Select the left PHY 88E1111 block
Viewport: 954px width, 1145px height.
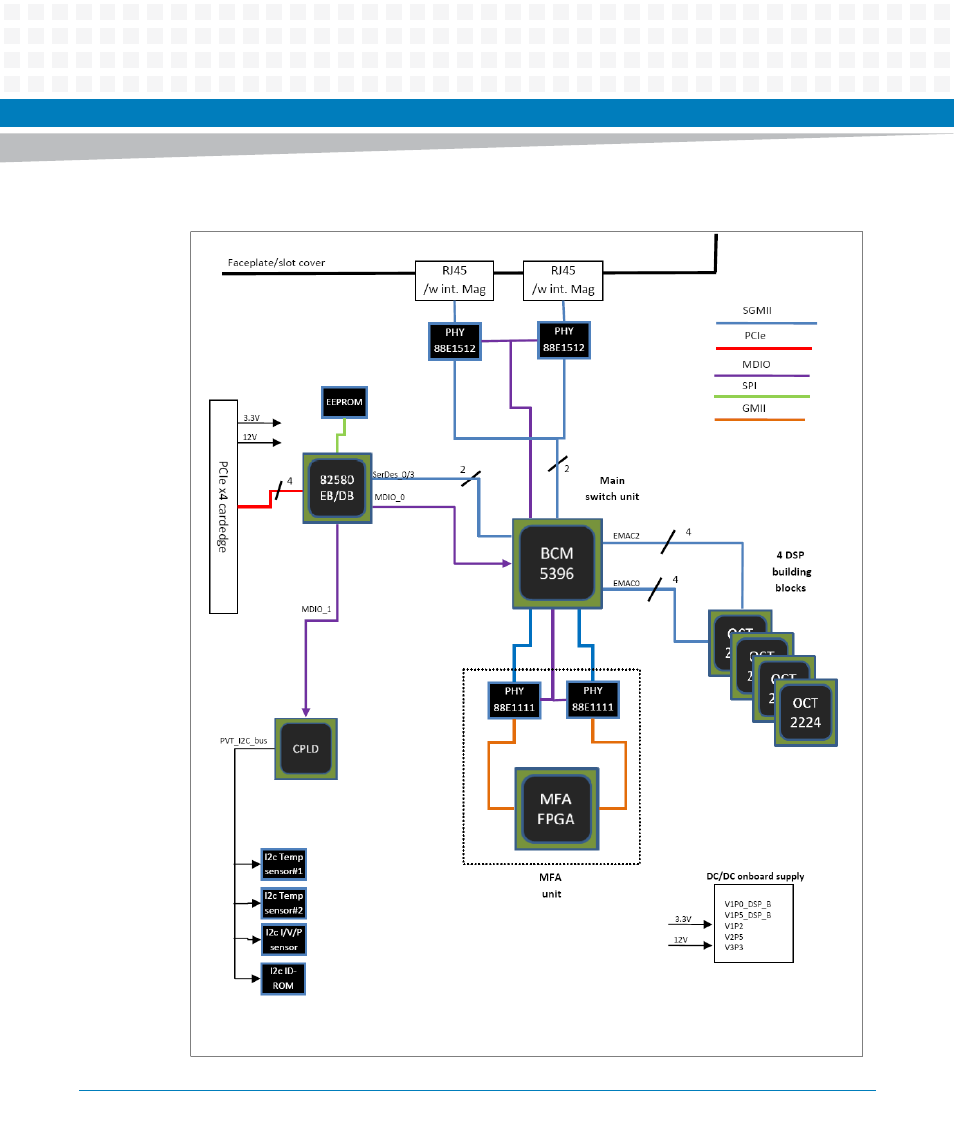pyautogui.click(x=514, y=700)
